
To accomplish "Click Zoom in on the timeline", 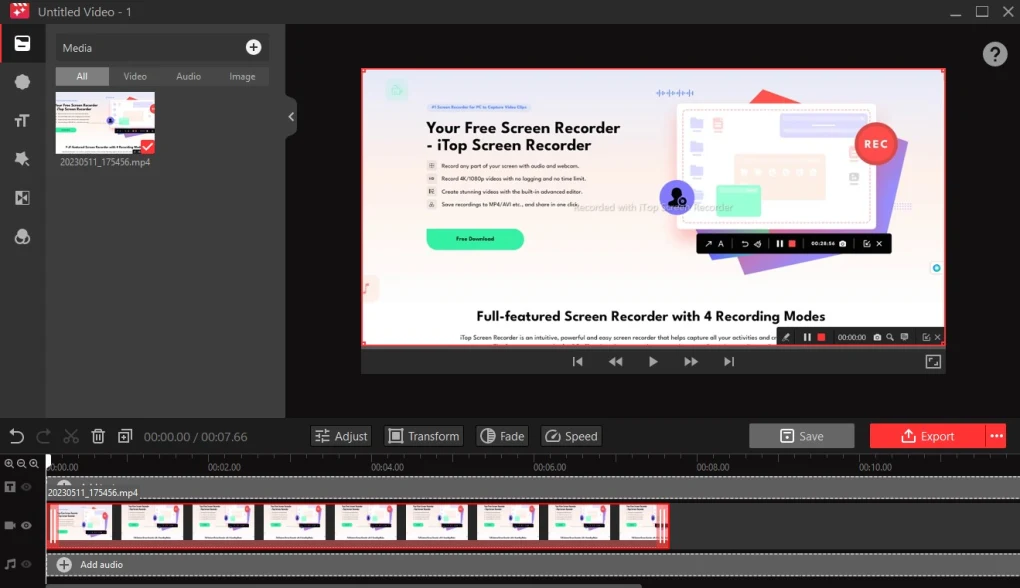I will coord(8,463).
